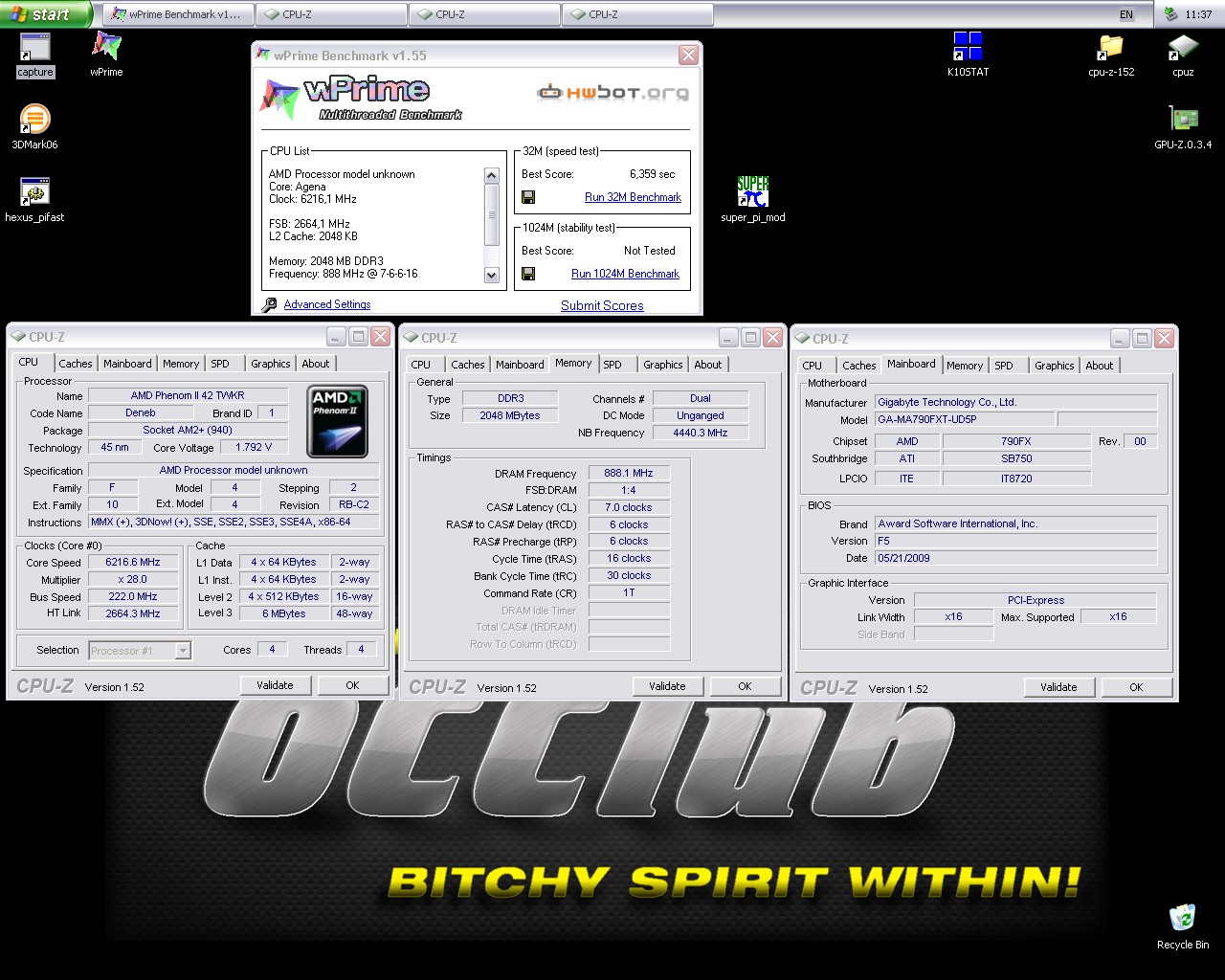Click the save icon under 1024M stability test
The image size is (1225, 980).
point(528,274)
